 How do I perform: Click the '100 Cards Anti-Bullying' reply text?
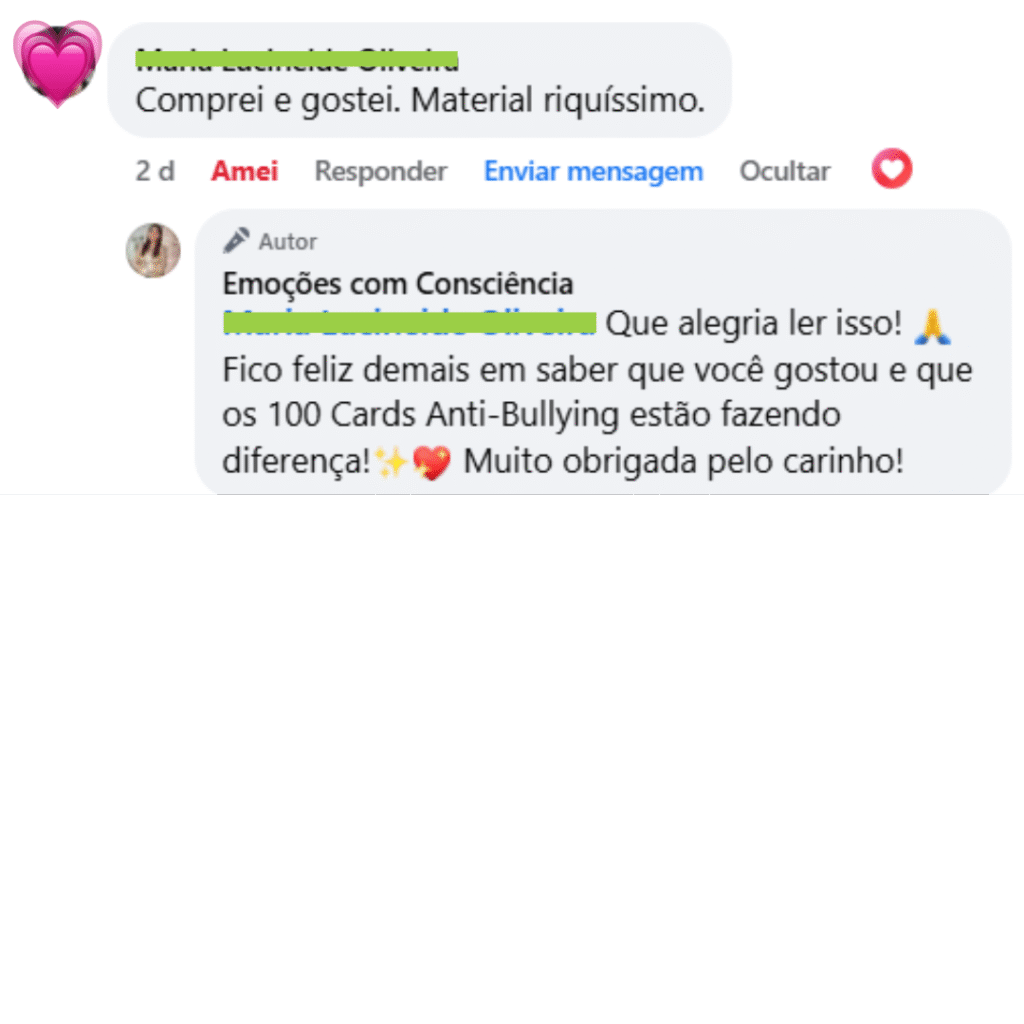pyautogui.click(x=443, y=415)
